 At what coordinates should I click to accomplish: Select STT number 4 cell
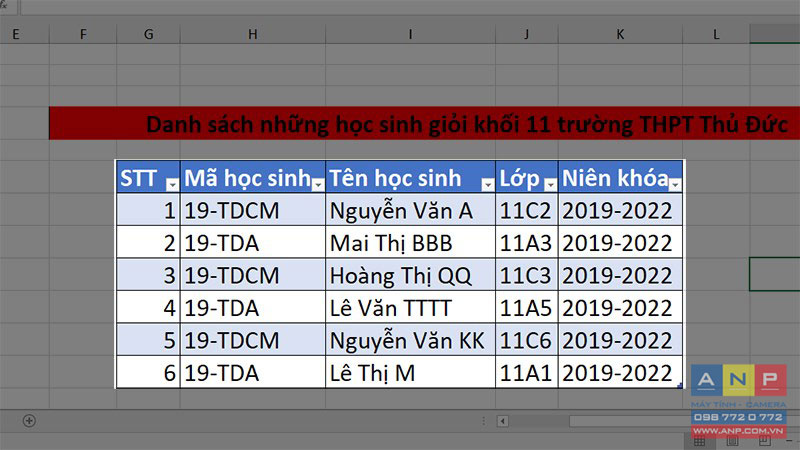pos(148,307)
